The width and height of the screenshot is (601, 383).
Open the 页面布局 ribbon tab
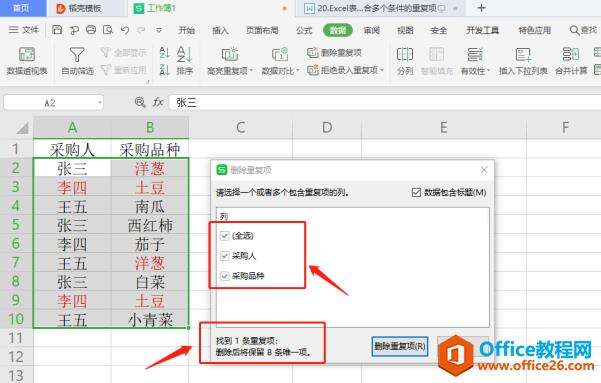(x=262, y=30)
